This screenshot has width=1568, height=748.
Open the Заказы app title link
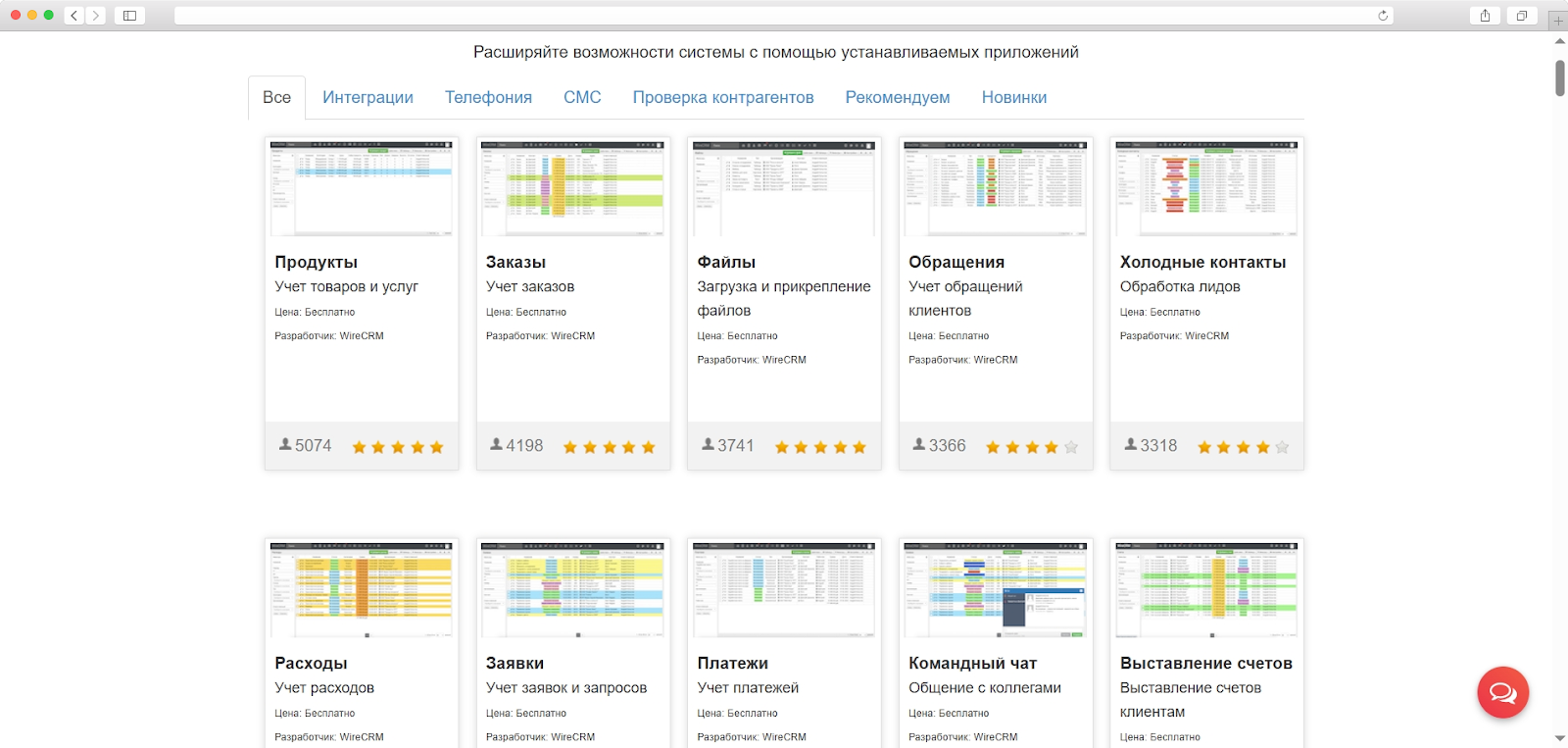pos(515,262)
